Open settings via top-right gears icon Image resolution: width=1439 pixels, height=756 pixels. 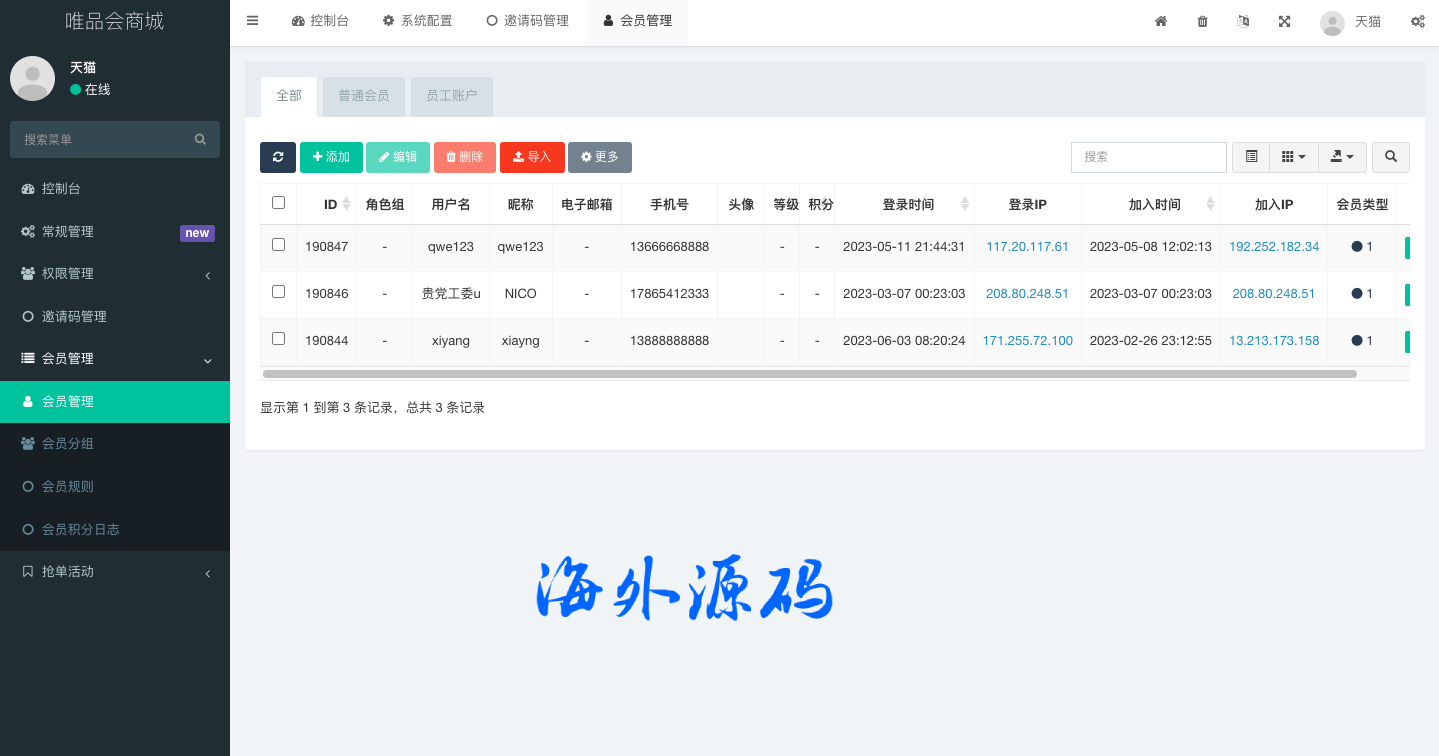(x=1417, y=21)
